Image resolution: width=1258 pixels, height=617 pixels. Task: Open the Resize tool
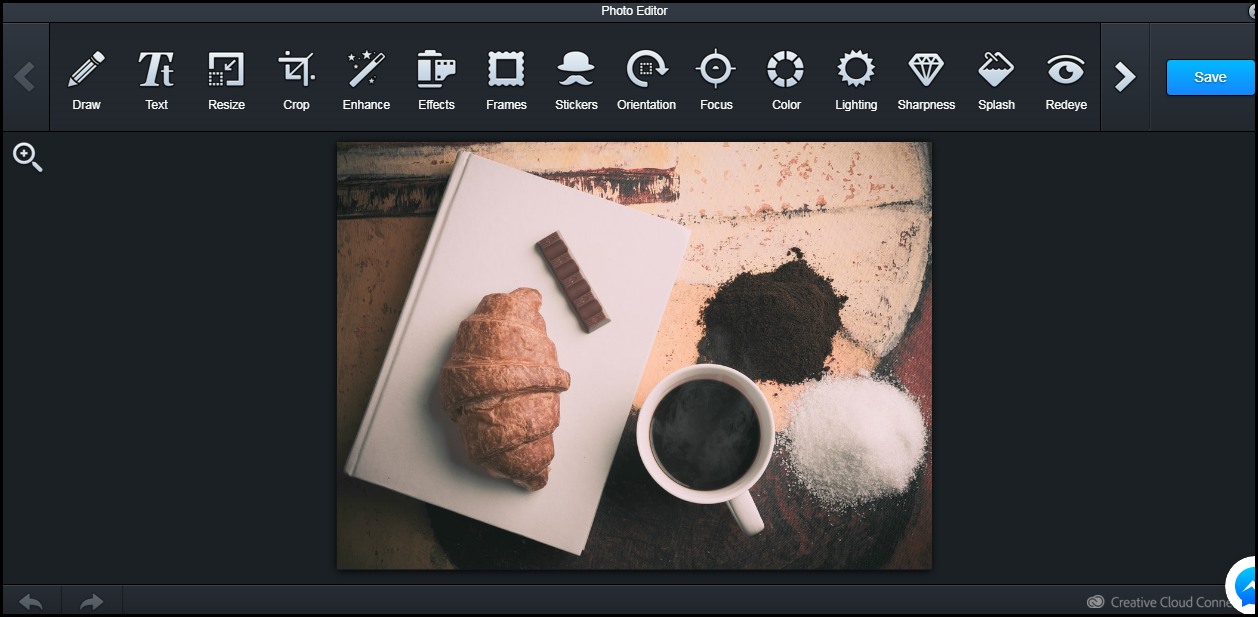[x=226, y=78]
